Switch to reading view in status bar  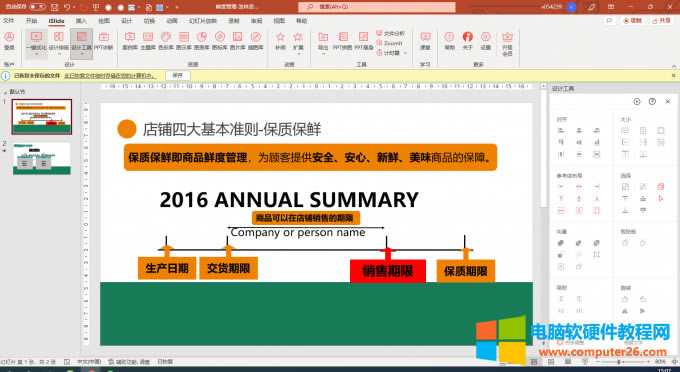point(568,361)
